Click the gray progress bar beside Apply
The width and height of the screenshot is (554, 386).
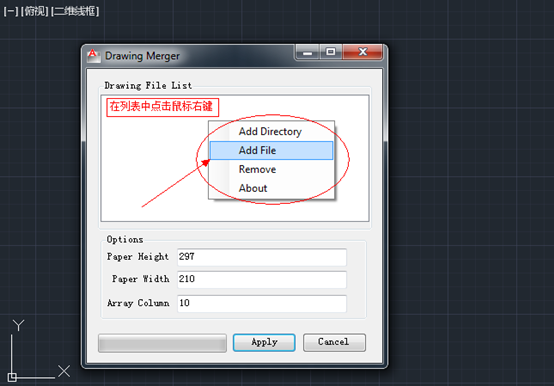click(x=162, y=343)
